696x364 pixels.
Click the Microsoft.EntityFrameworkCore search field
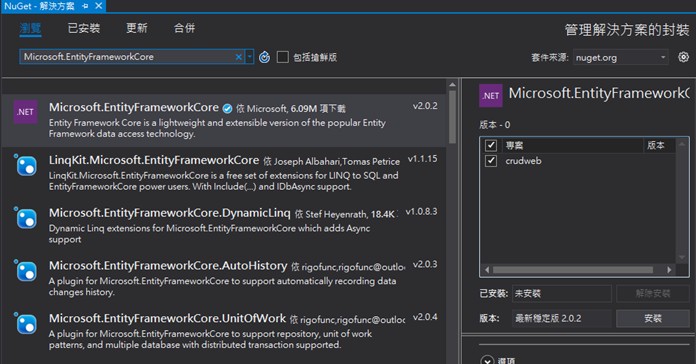(128, 57)
